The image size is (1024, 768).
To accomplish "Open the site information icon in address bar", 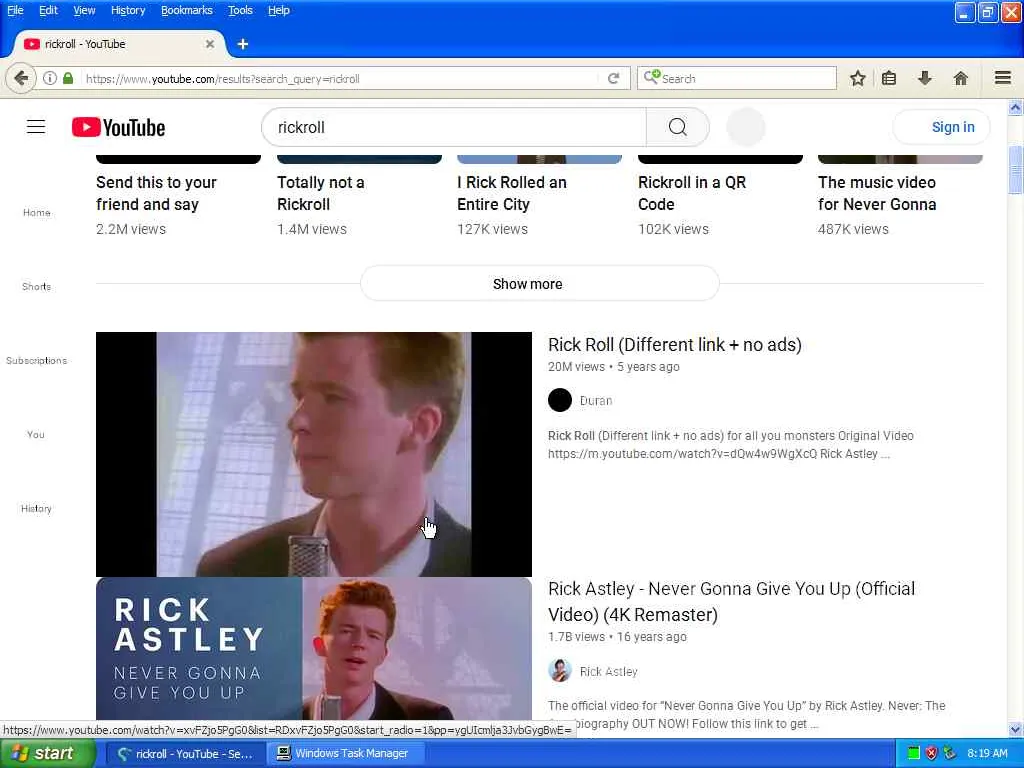I will tap(50, 78).
